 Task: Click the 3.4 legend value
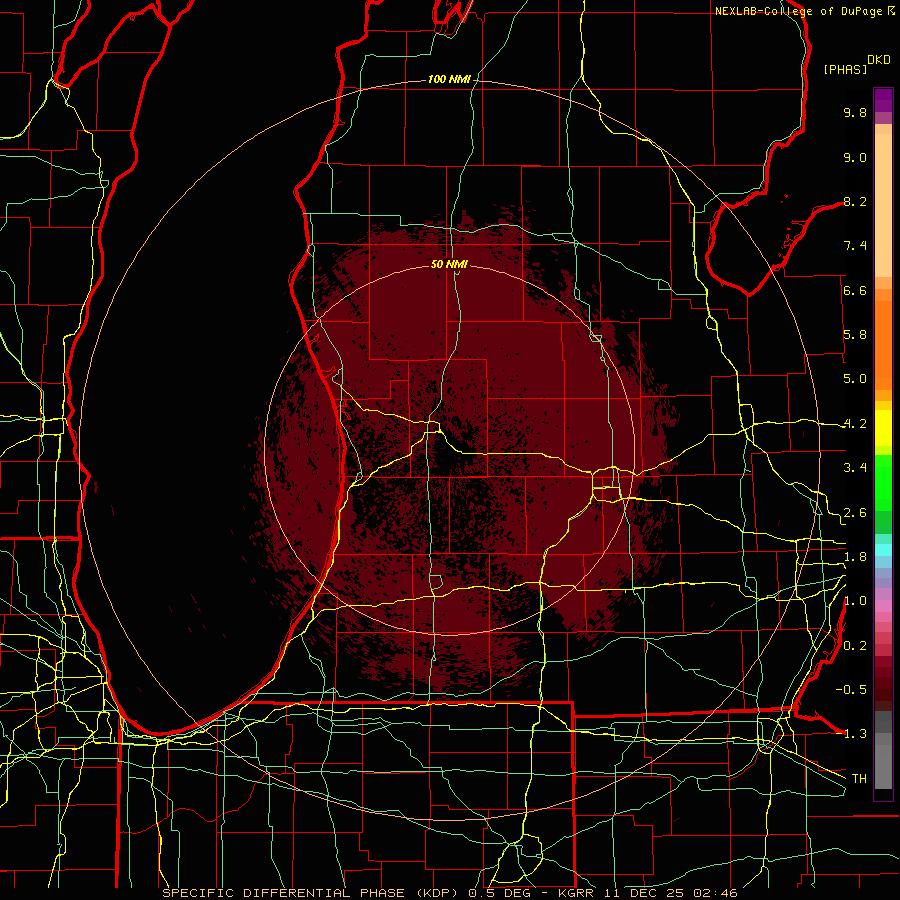click(855, 468)
